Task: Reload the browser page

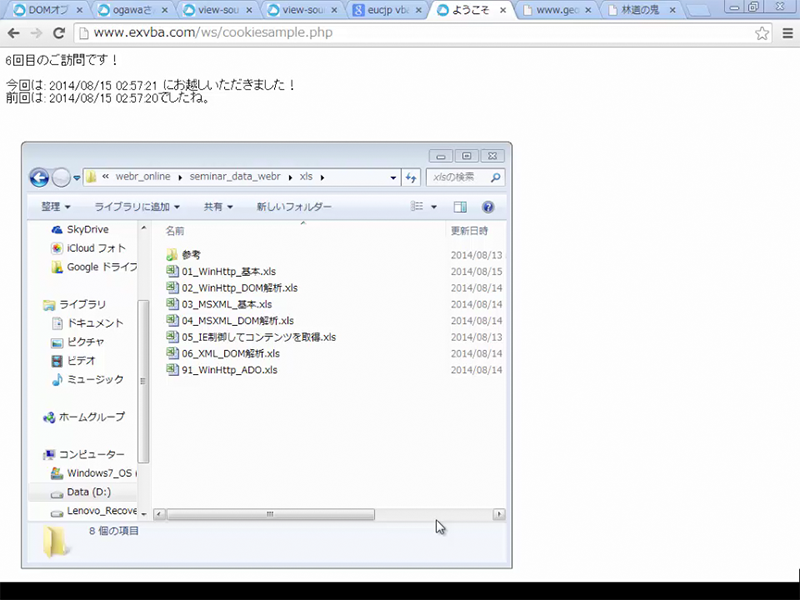Action: click(x=58, y=33)
